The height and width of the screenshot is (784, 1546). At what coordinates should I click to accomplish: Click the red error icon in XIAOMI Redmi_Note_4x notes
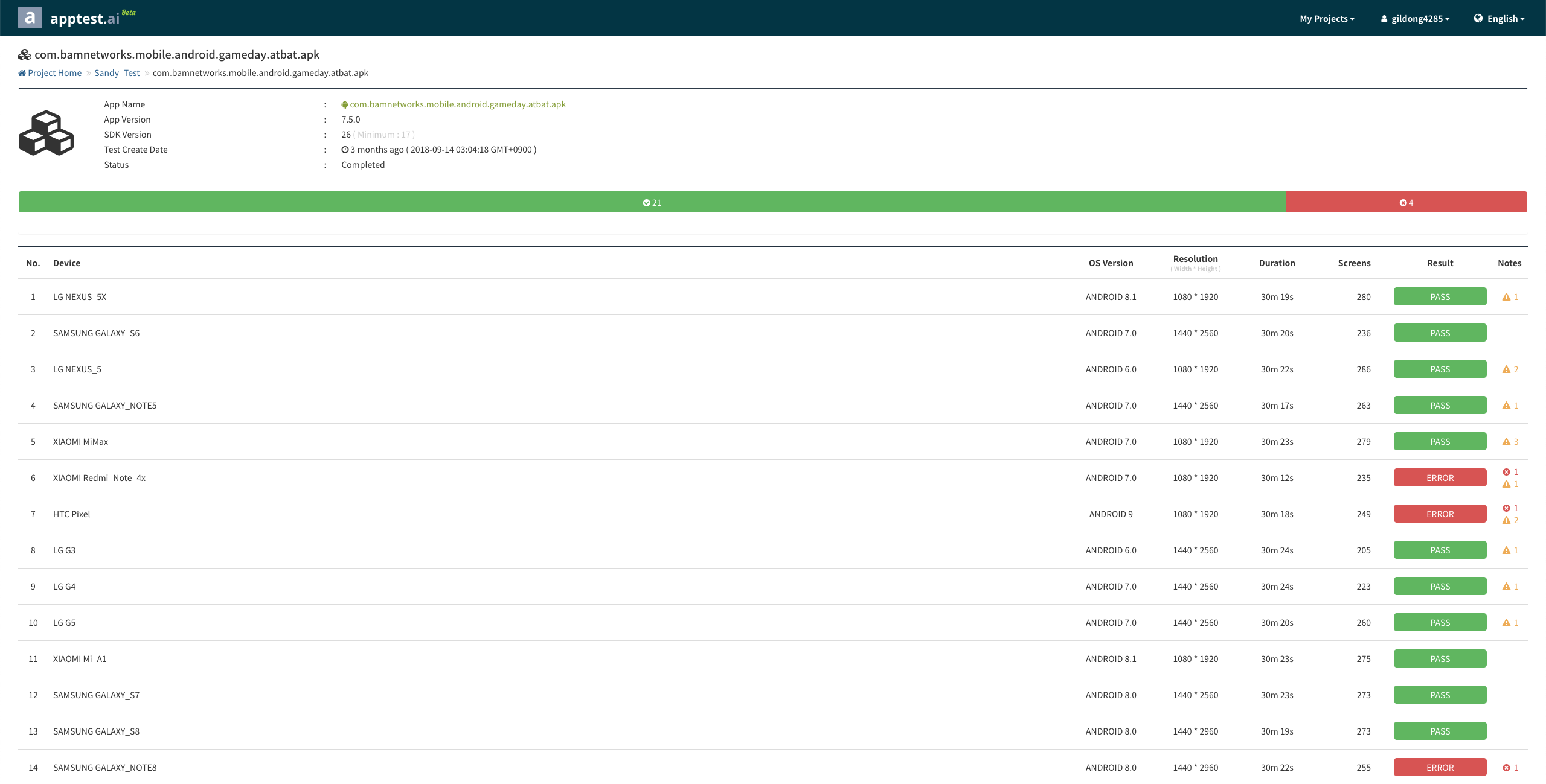(x=1506, y=472)
